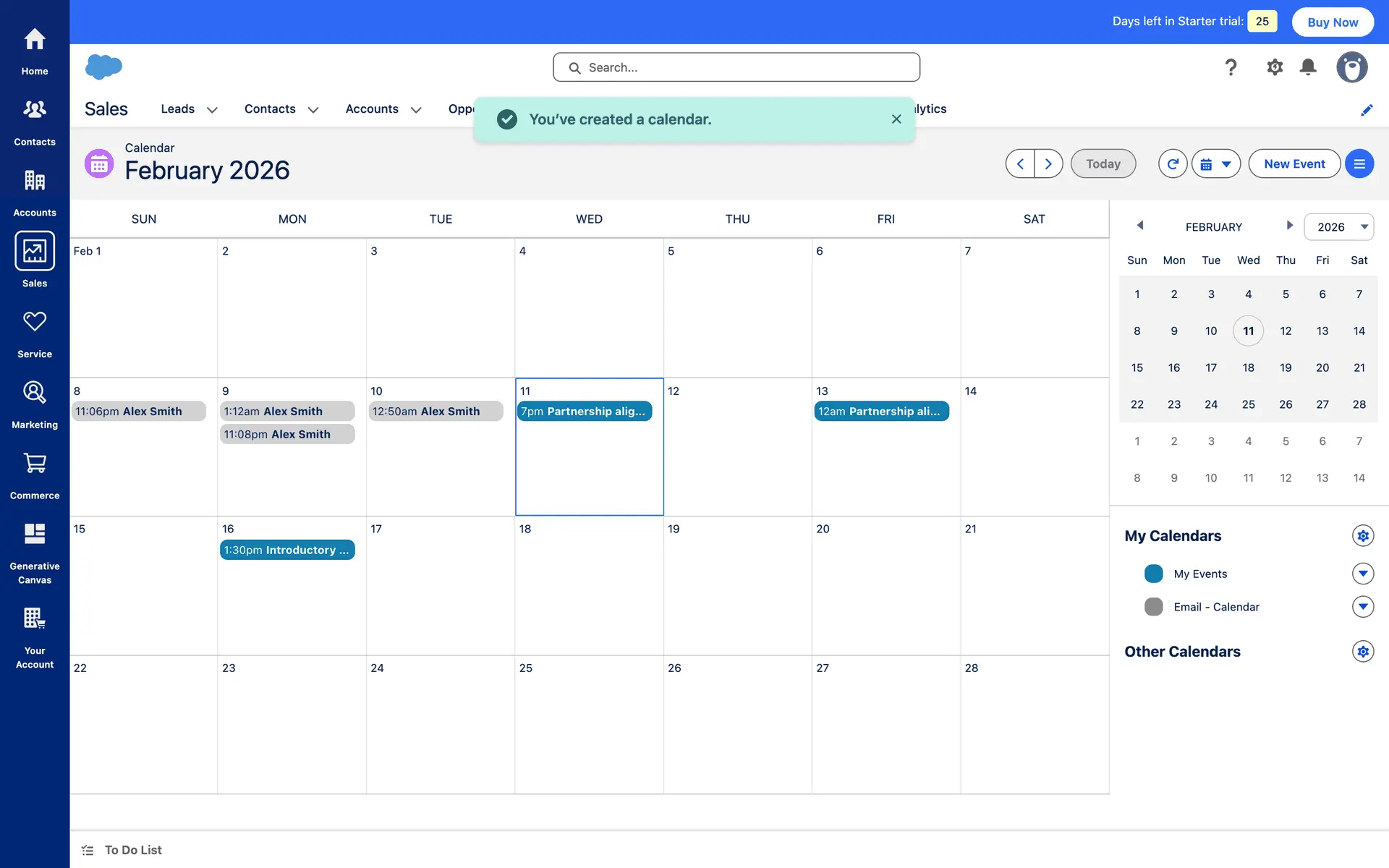Open My Calendars settings gear

click(x=1362, y=536)
